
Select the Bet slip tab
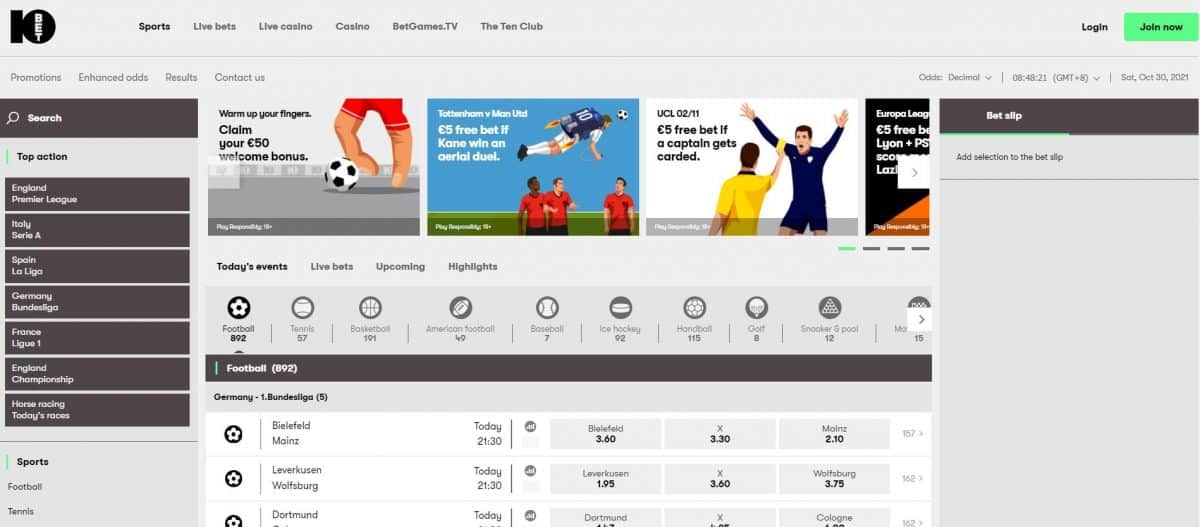[1004, 116]
